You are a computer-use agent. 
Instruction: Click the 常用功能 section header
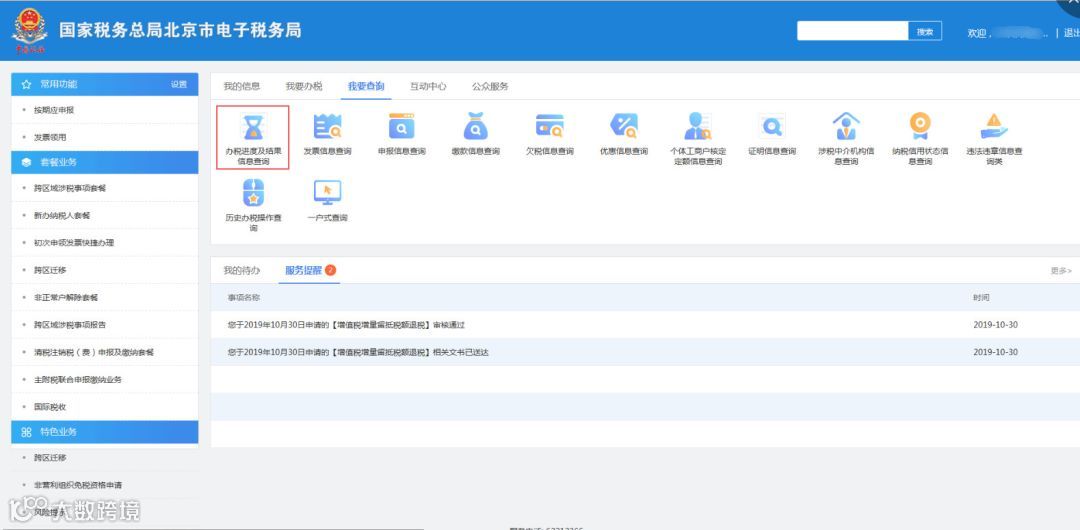pos(105,84)
